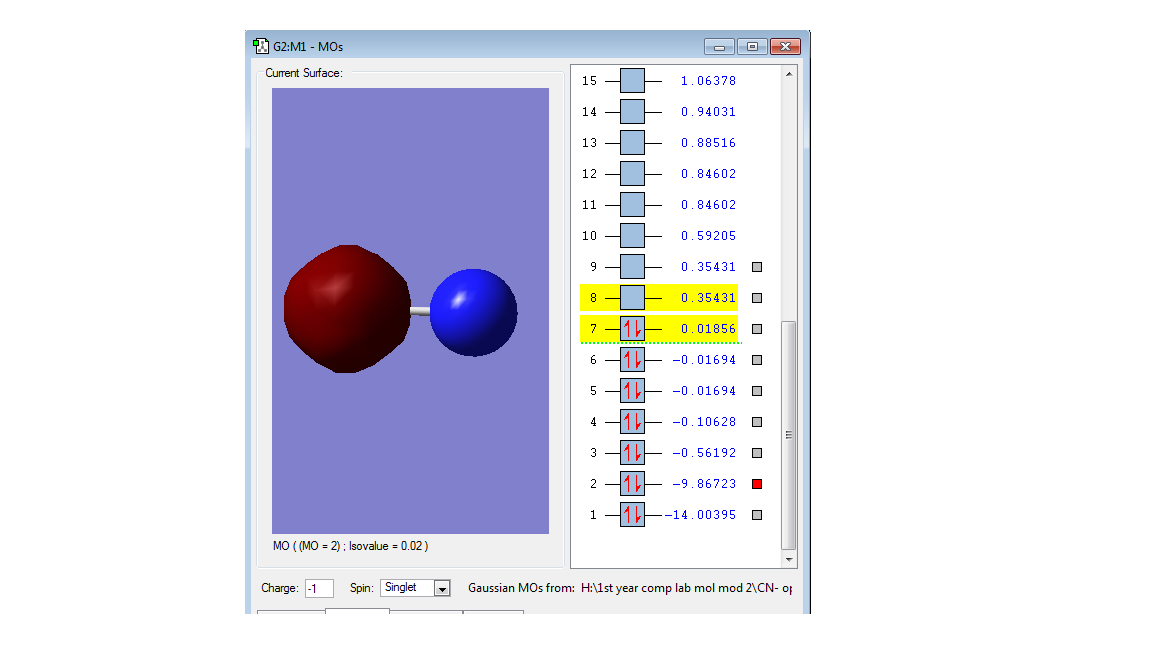
Task: Click the GaussView icon in title bar
Action: click(x=261, y=46)
